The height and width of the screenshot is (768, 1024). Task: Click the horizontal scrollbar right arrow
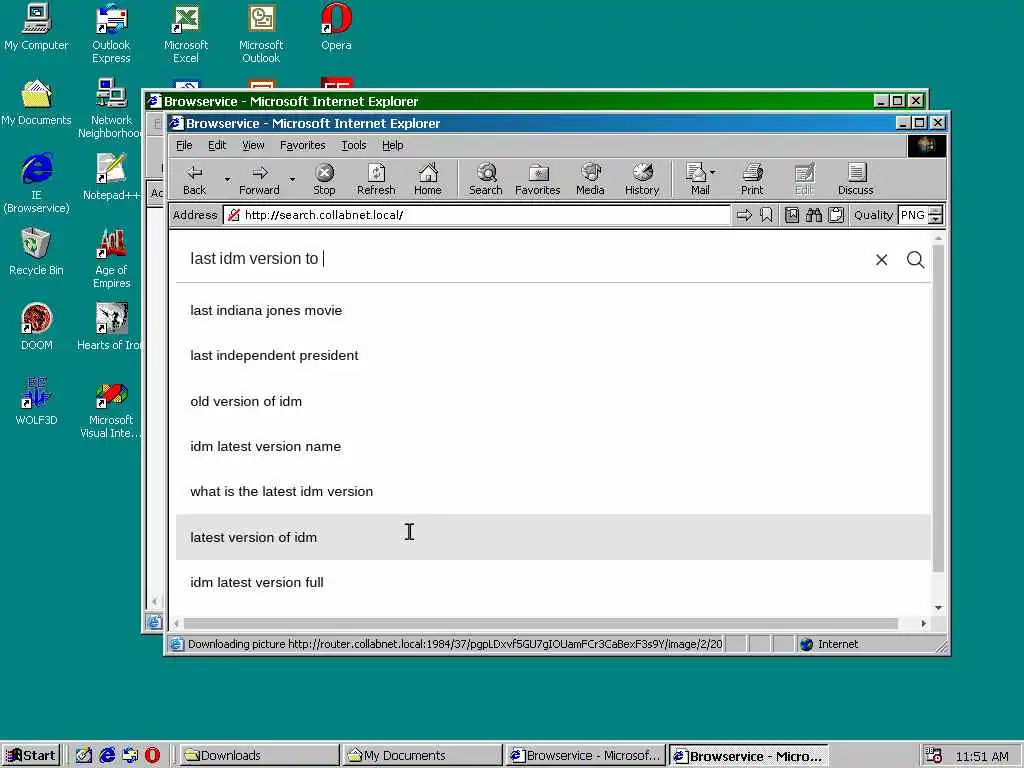923,624
